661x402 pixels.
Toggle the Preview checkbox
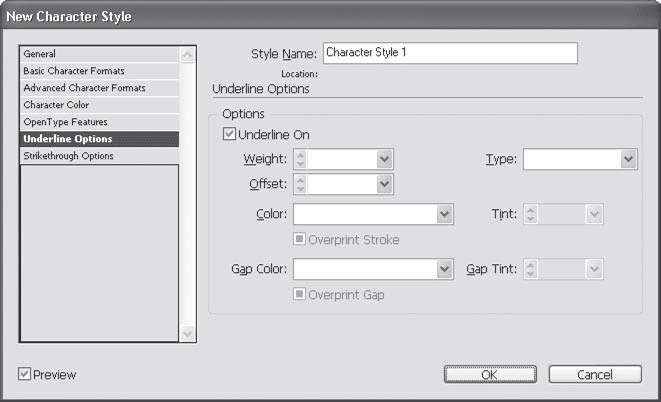pyautogui.click(x=25, y=375)
